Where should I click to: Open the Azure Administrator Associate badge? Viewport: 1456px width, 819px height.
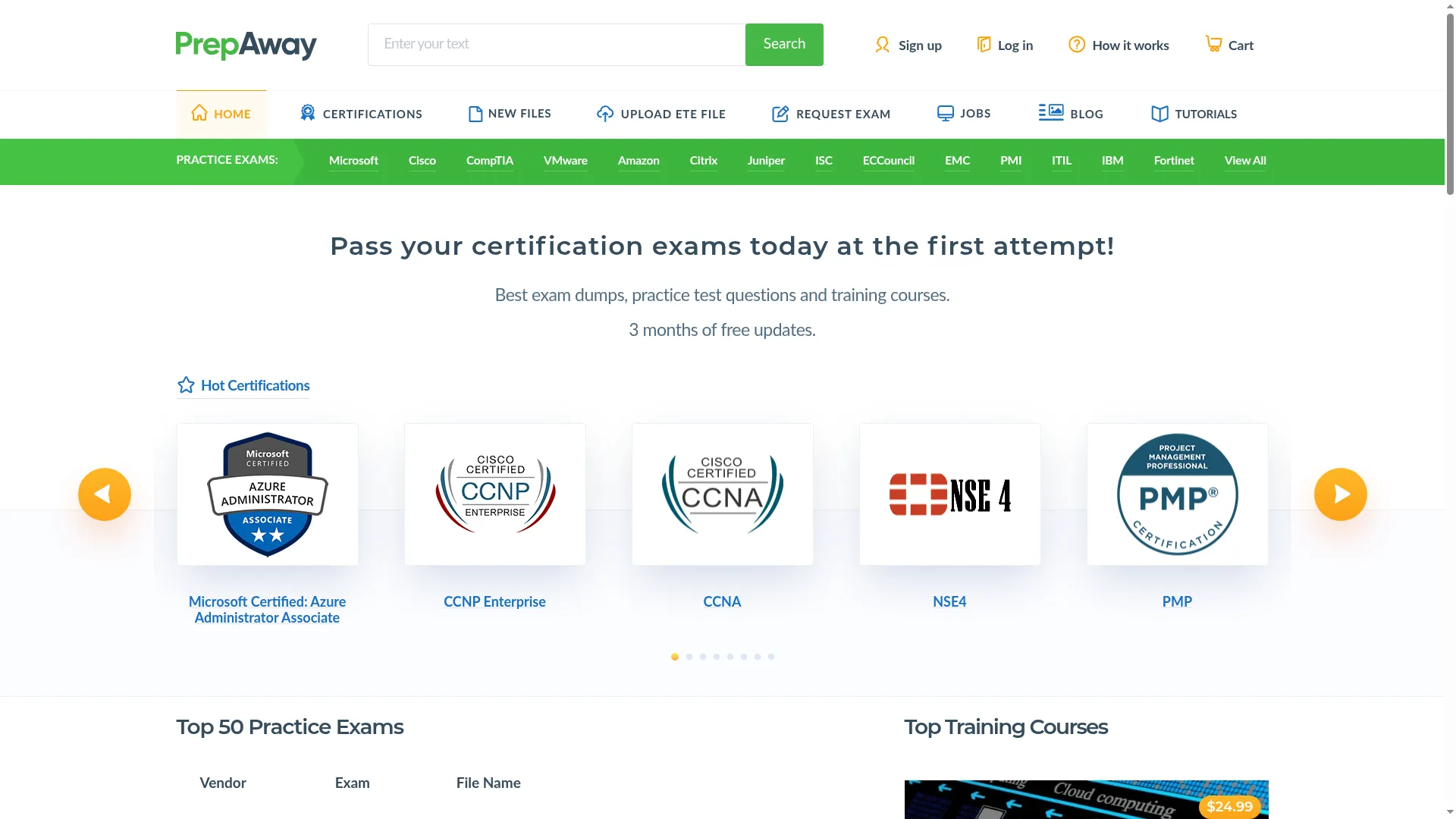click(268, 494)
